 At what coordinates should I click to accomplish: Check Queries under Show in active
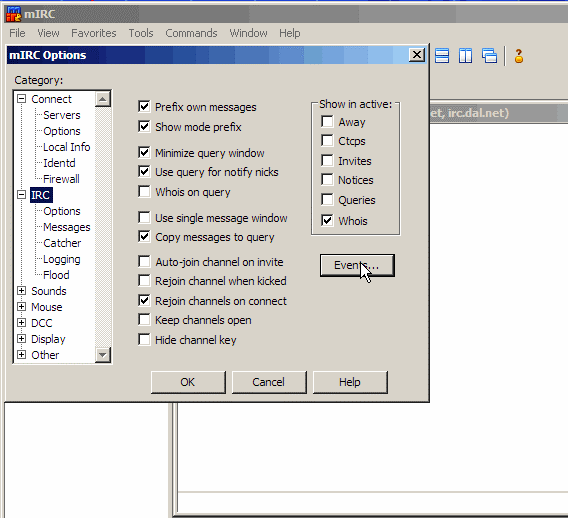[x=327, y=199]
